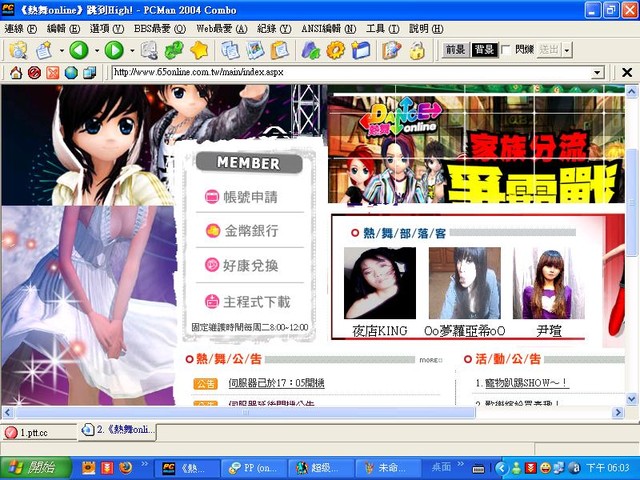This screenshot has height=480, width=640.
Task: Click the yellow favorites star icon
Action: point(199,51)
